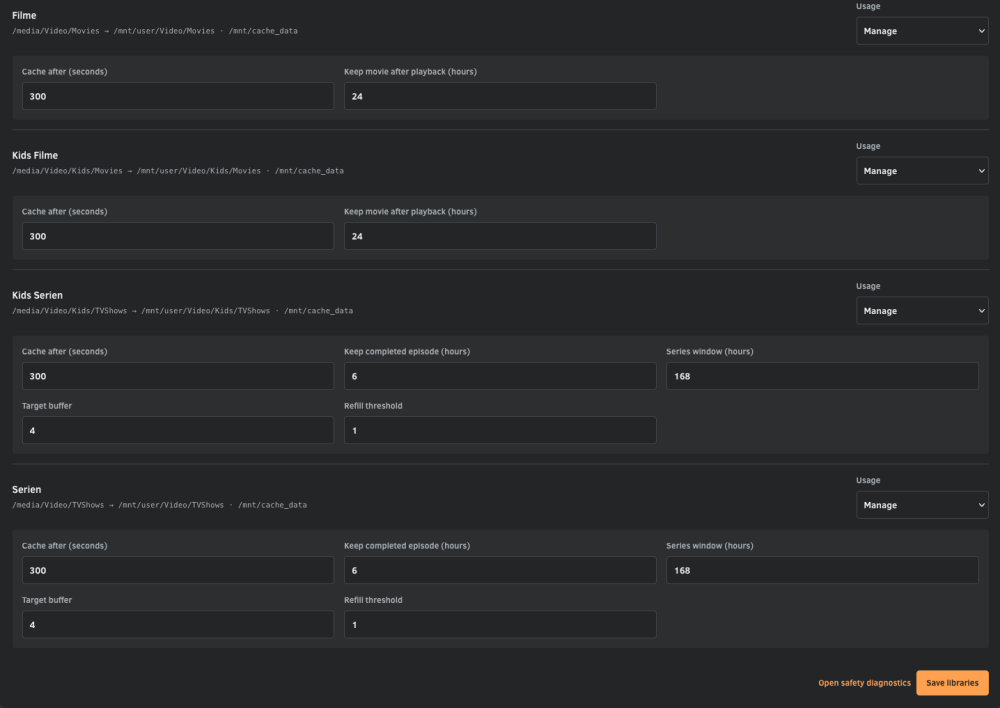Viewport: 1000px width, 708px height.
Task: Select the Kids Serien library title
Action: pos(38,295)
